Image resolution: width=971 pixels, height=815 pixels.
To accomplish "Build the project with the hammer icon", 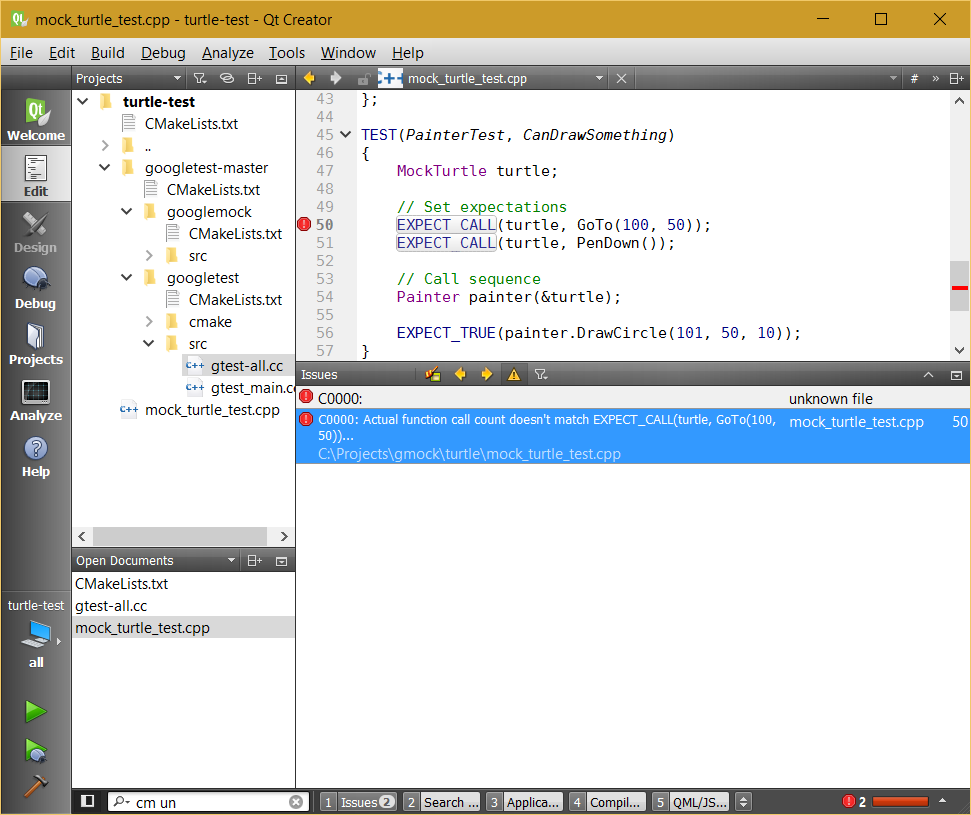I will pos(36,786).
